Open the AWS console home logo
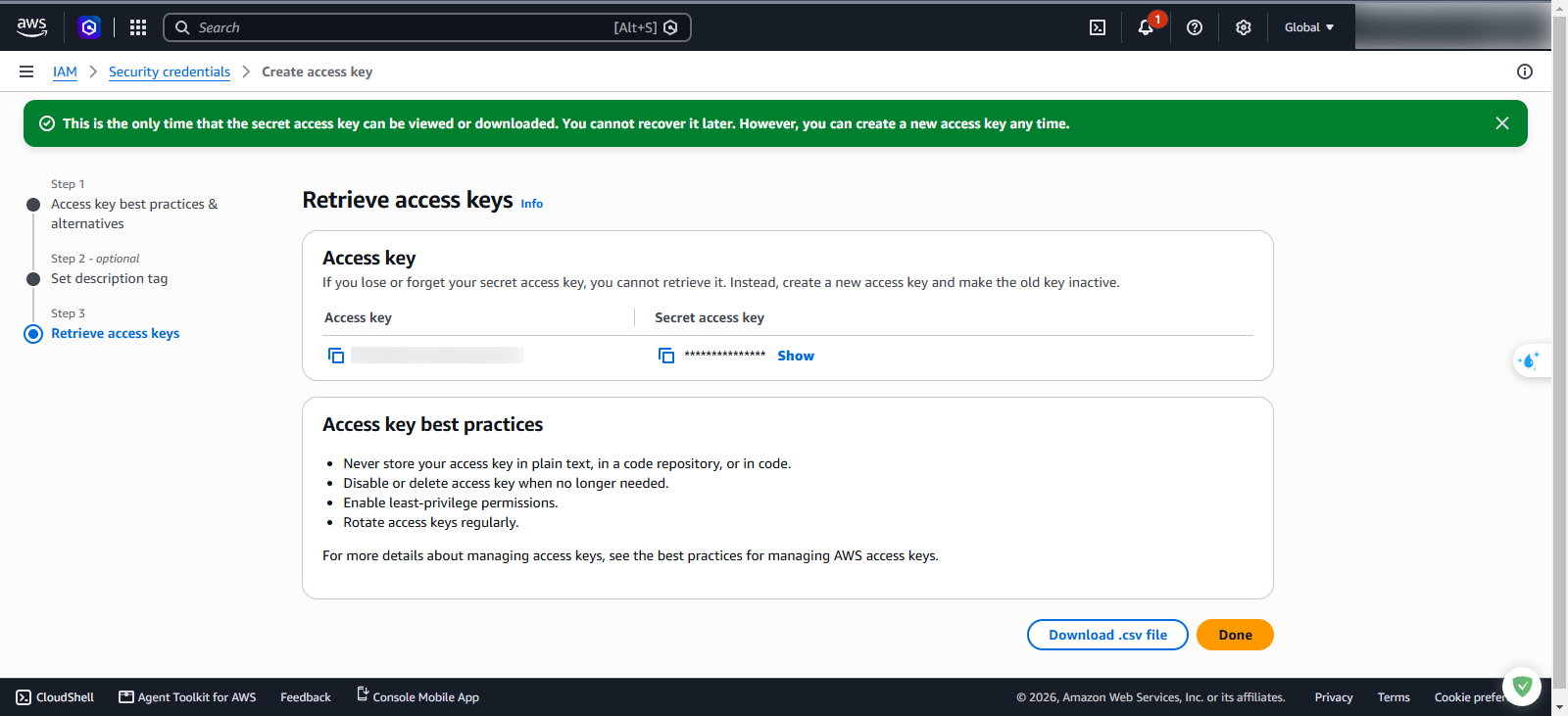 pyautogui.click(x=31, y=27)
